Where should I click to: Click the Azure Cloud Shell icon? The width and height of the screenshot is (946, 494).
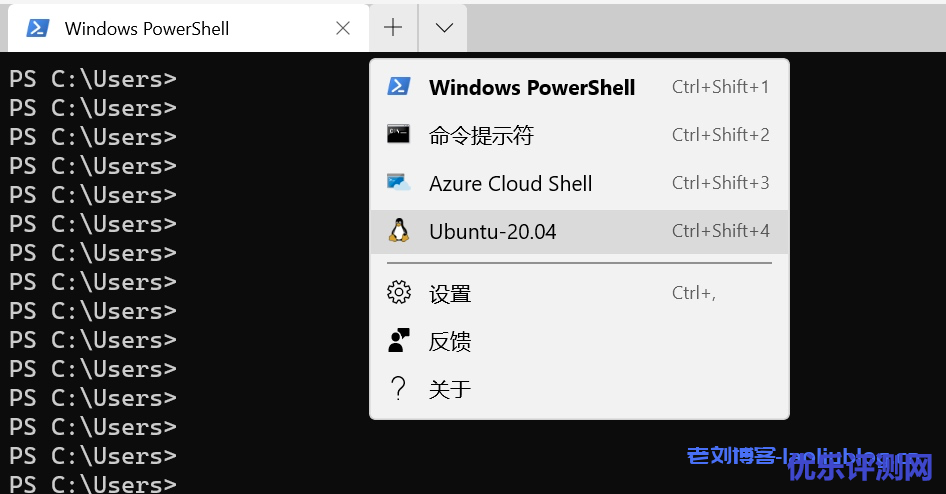(x=399, y=183)
